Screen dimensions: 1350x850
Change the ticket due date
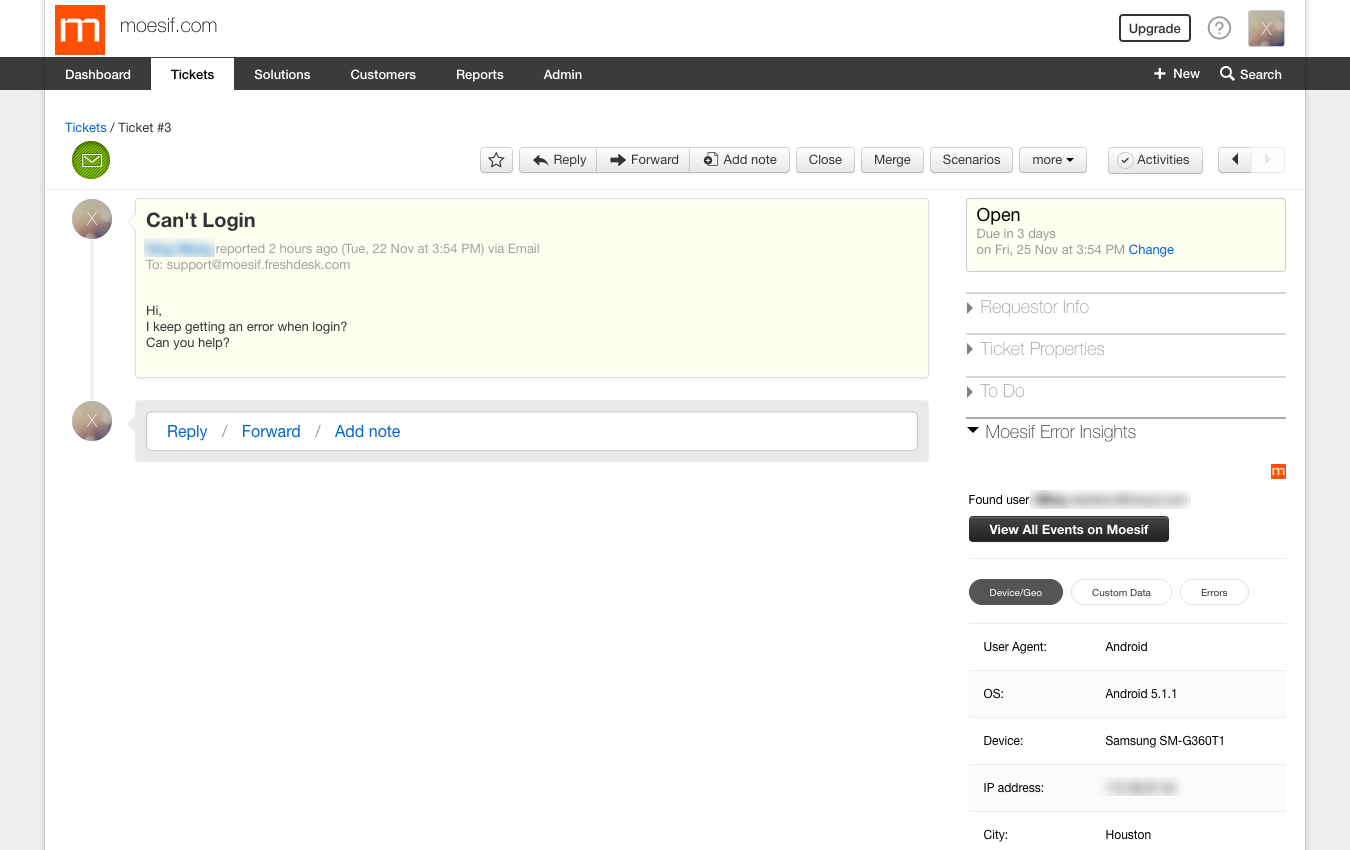coord(1150,249)
